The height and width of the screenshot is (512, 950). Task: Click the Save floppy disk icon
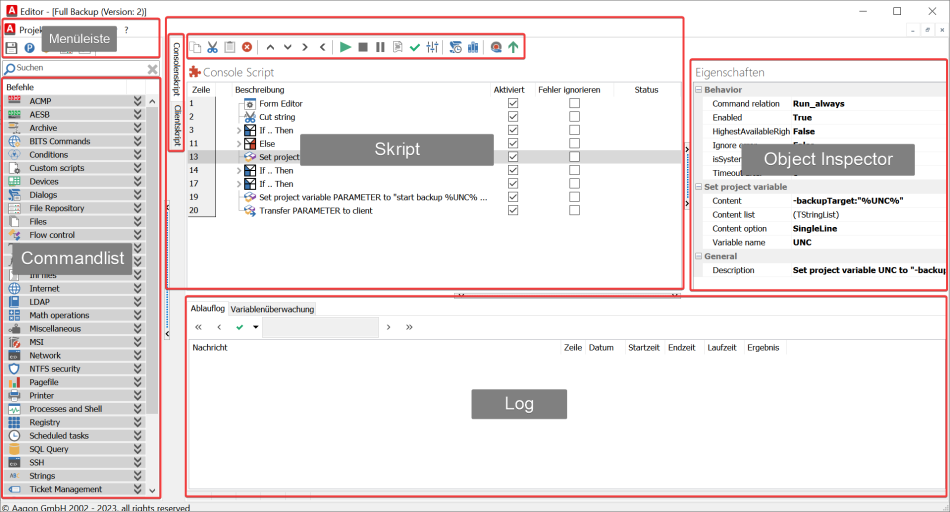pyautogui.click(x=11, y=48)
